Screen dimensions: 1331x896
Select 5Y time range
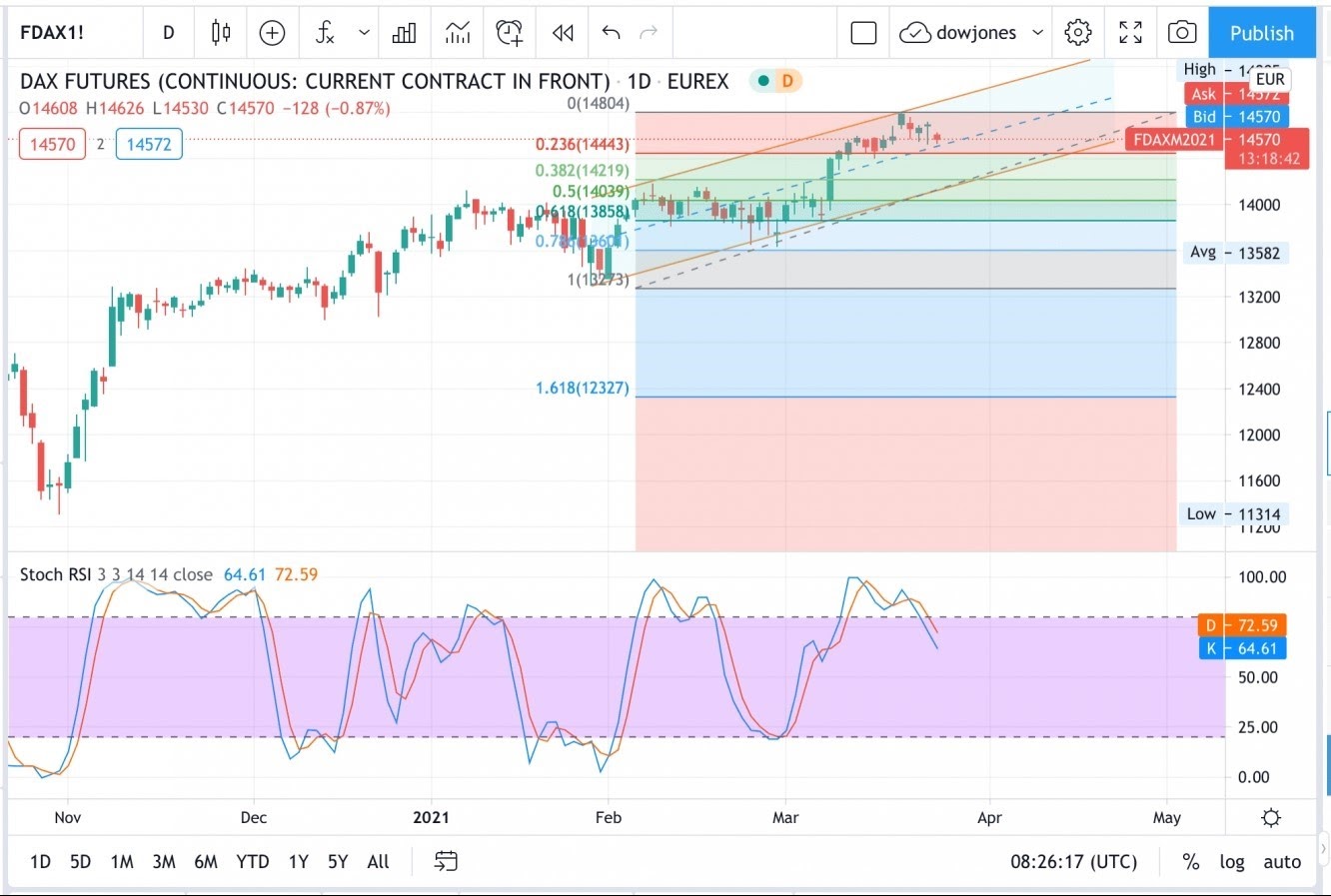tap(338, 861)
